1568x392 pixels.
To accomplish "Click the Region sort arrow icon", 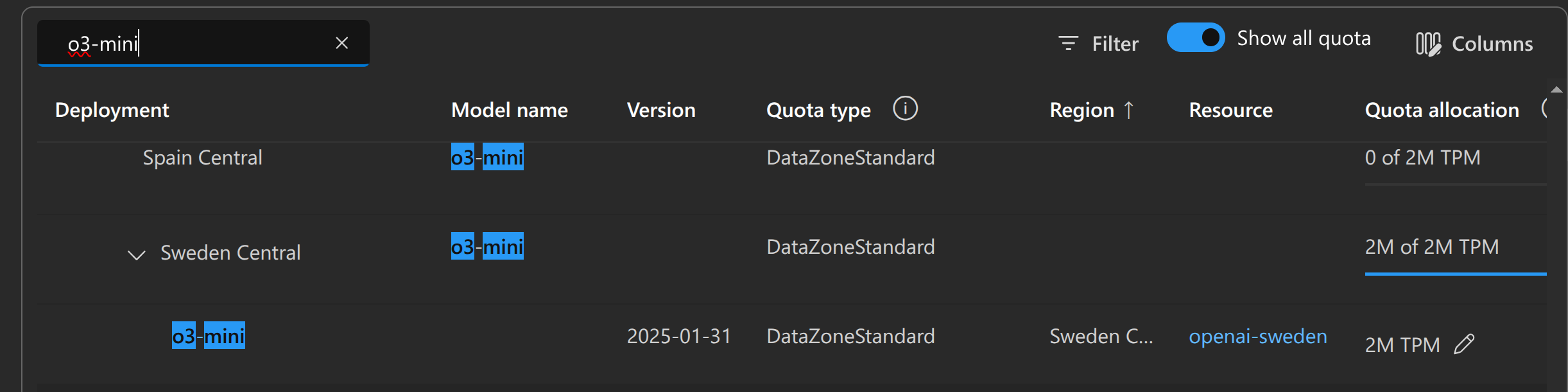I will click(1129, 110).
